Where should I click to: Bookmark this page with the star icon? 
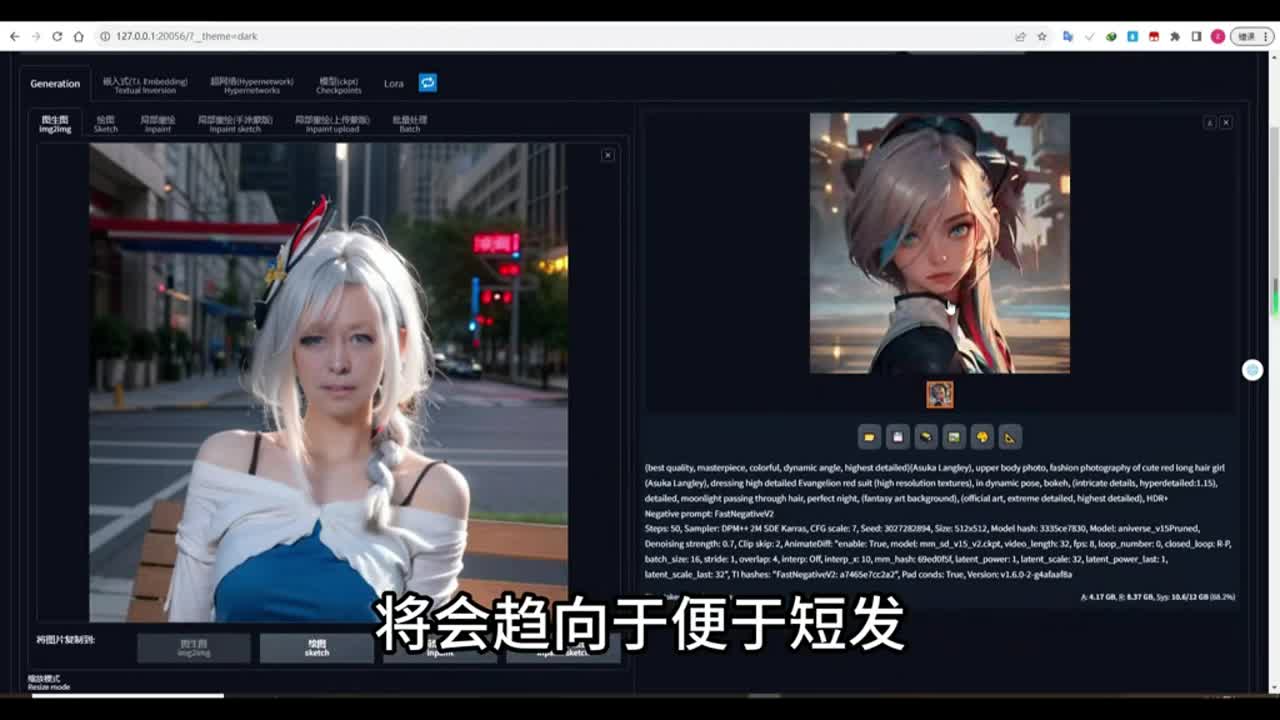coord(1042,36)
